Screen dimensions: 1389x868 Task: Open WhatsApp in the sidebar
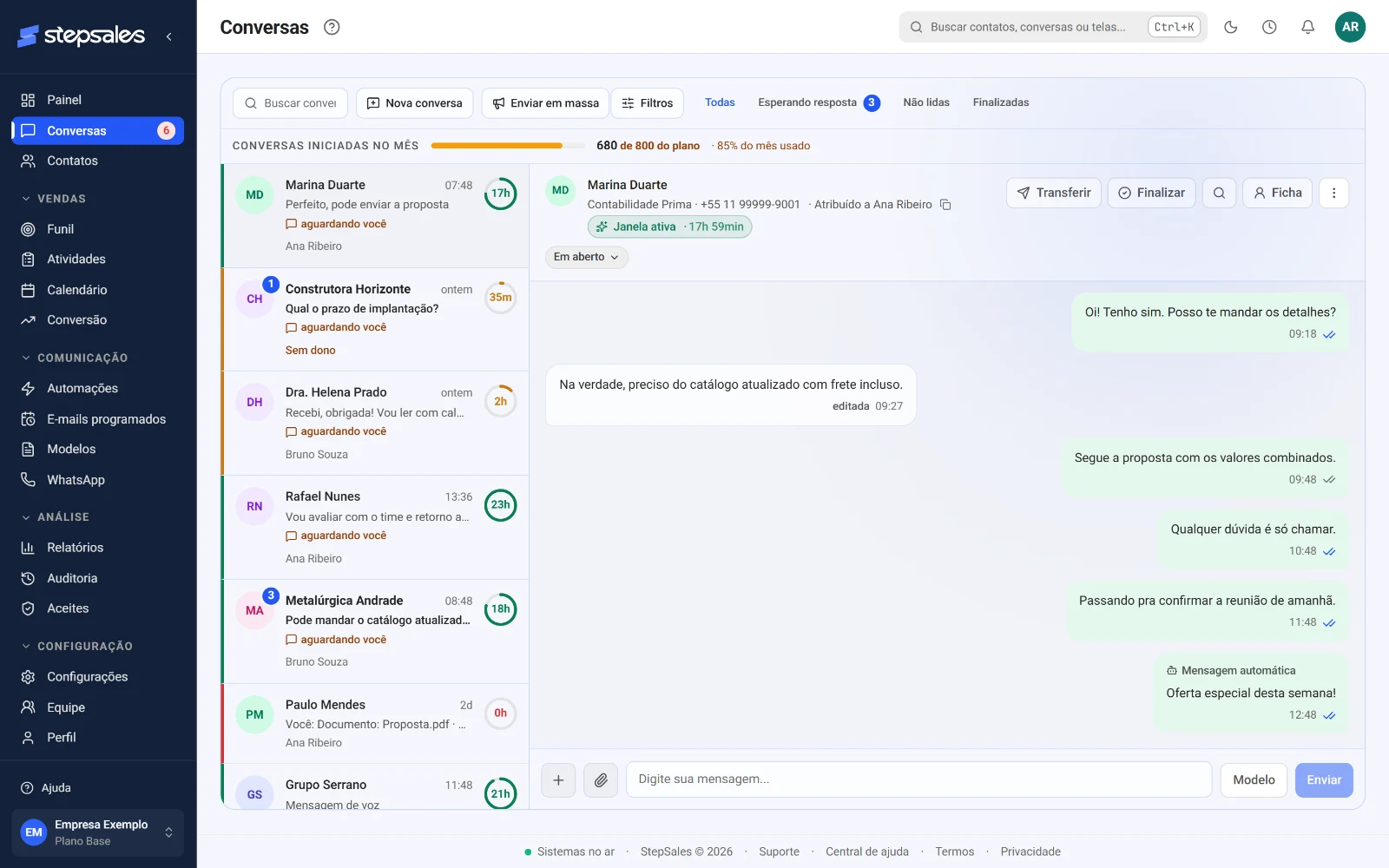(98, 480)
